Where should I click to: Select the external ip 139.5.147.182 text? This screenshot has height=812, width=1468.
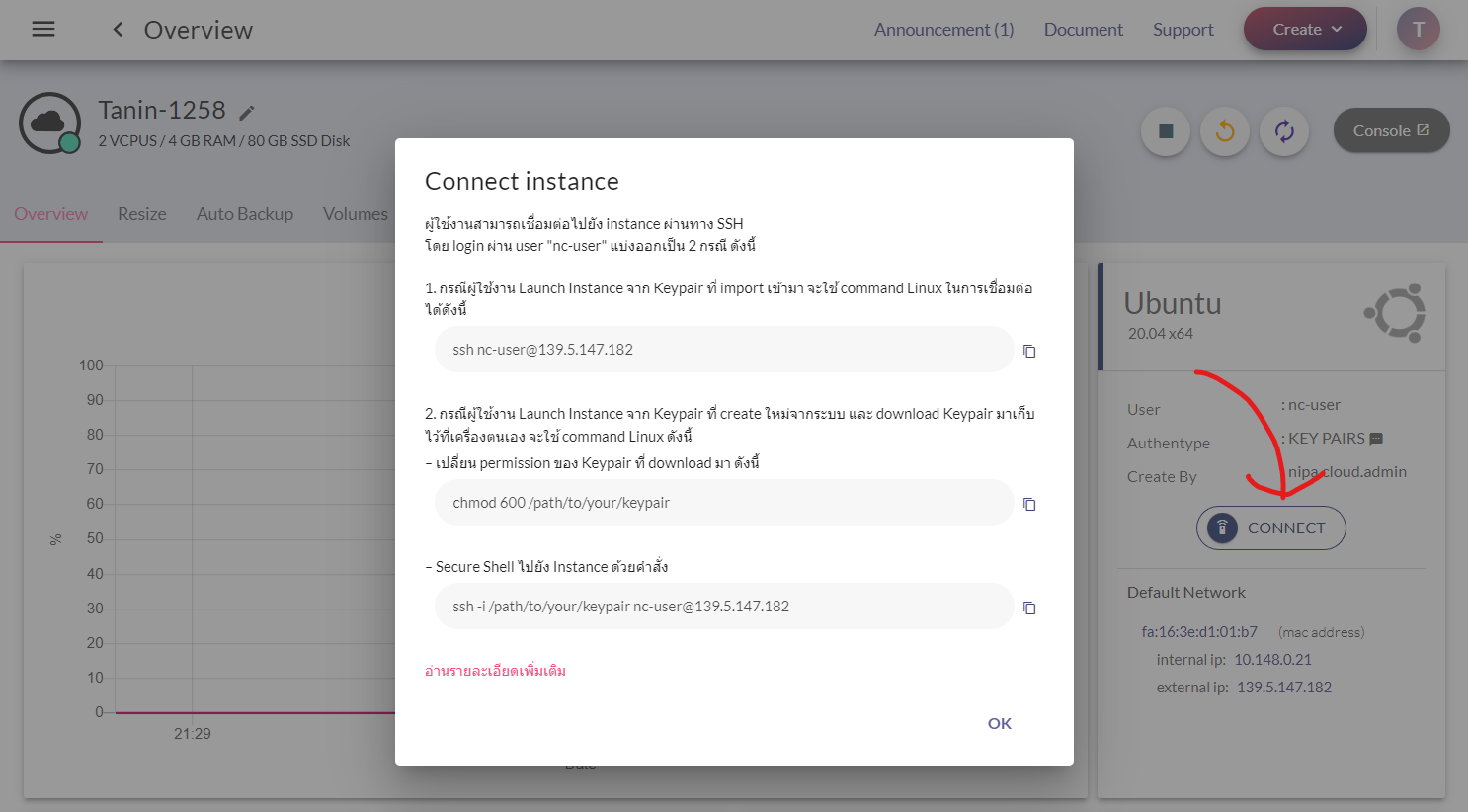pyautogui.click(x=1284, y=688)
